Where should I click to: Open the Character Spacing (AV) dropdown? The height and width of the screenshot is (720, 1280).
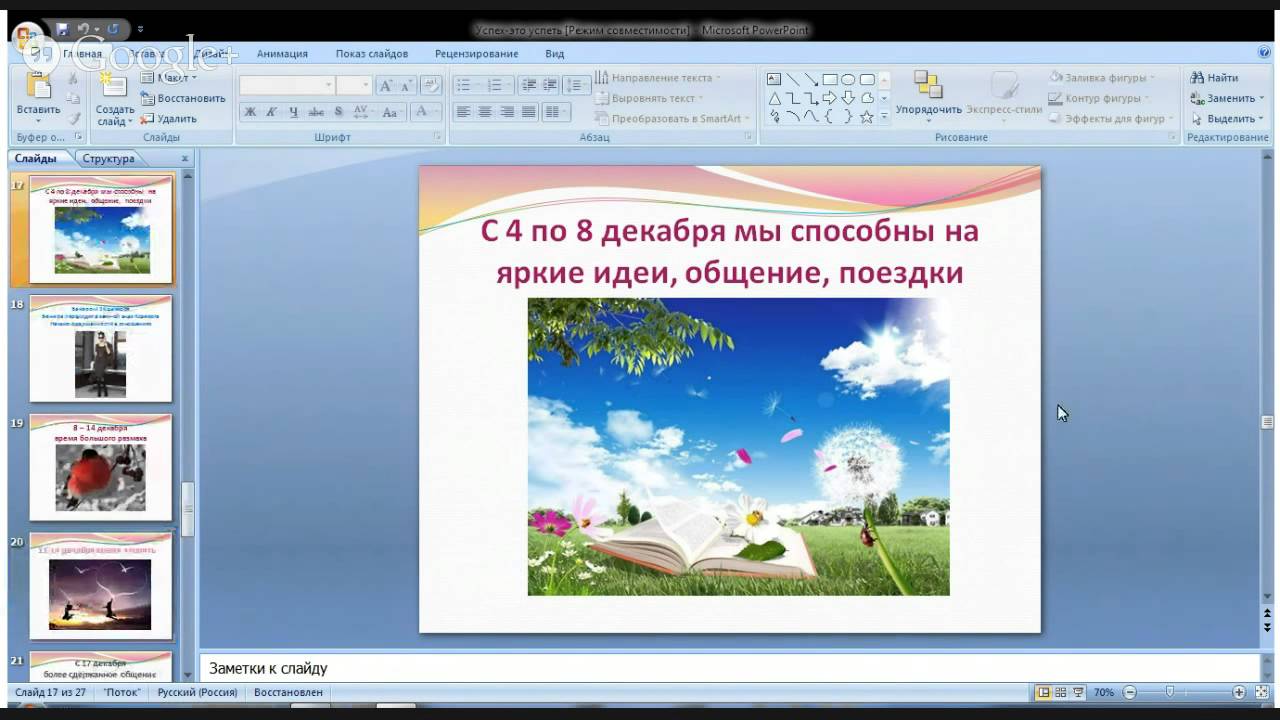(x=362, y=111)
